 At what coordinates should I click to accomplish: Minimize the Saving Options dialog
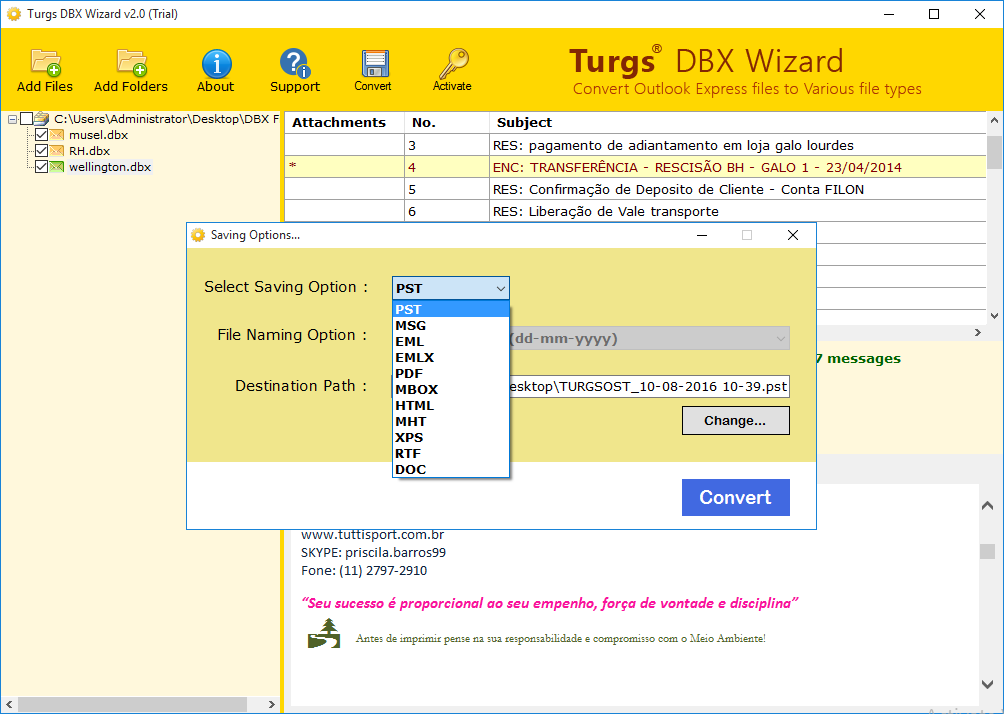pos(702,235)
